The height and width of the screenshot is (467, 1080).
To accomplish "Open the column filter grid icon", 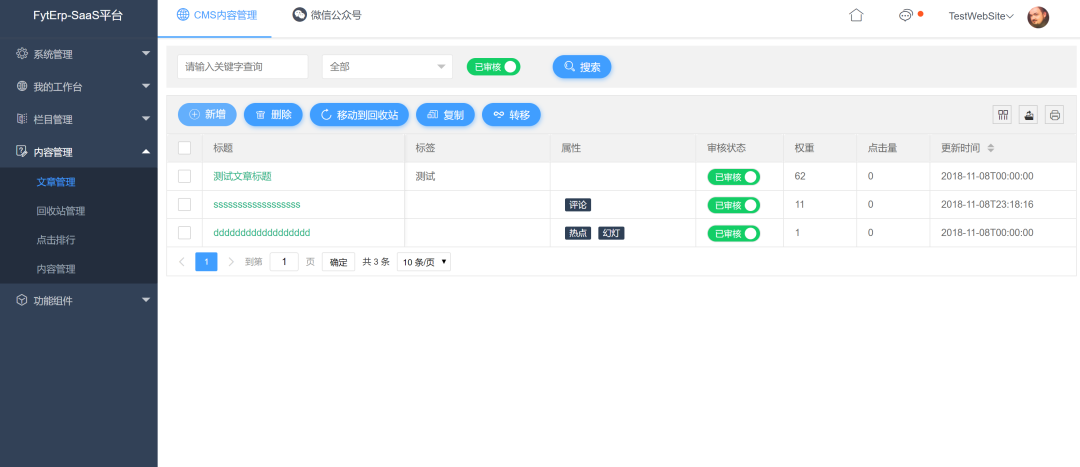I will coord(1002,114).
